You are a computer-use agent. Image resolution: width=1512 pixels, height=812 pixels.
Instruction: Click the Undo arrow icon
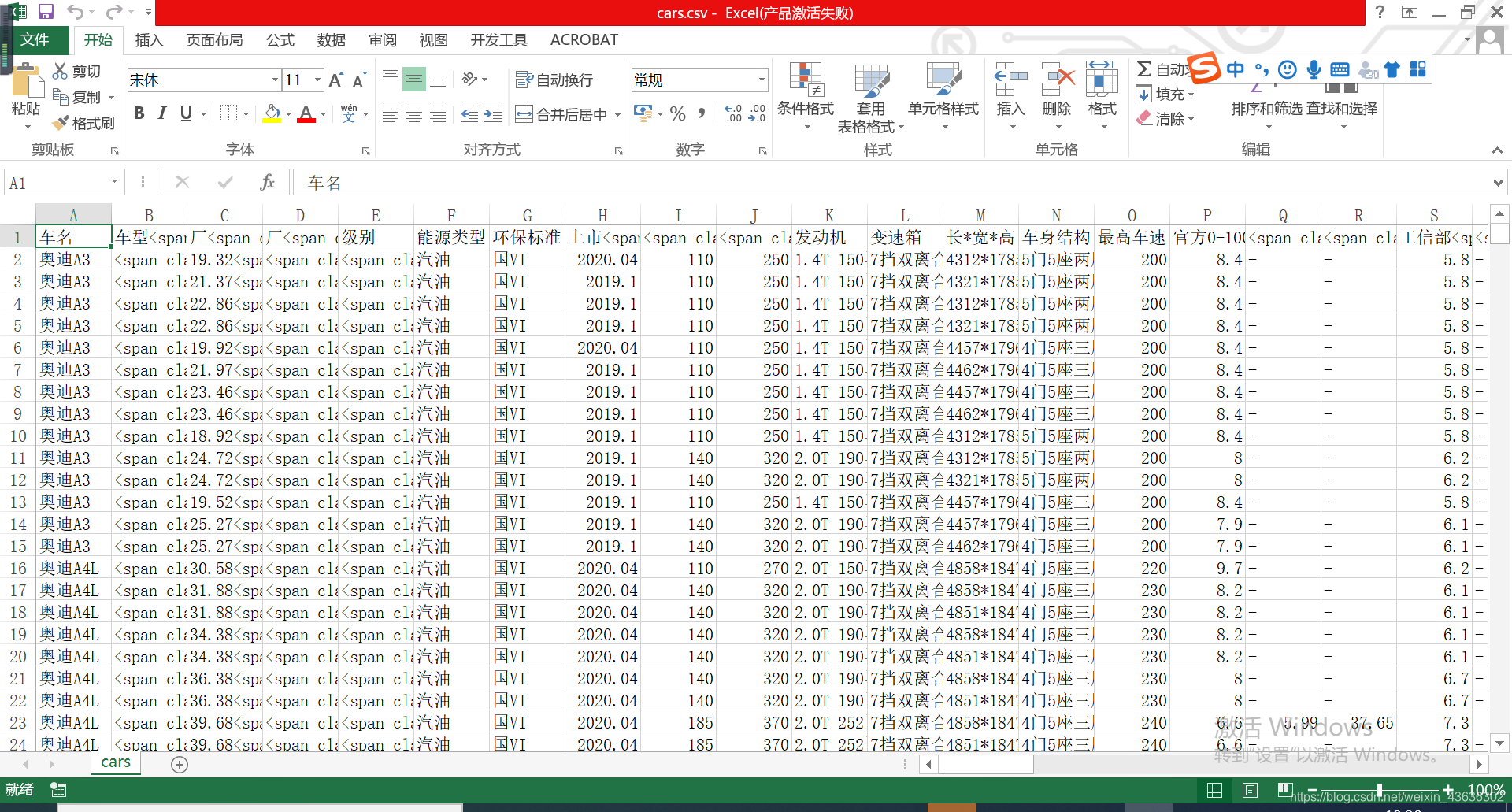point(75,12)
